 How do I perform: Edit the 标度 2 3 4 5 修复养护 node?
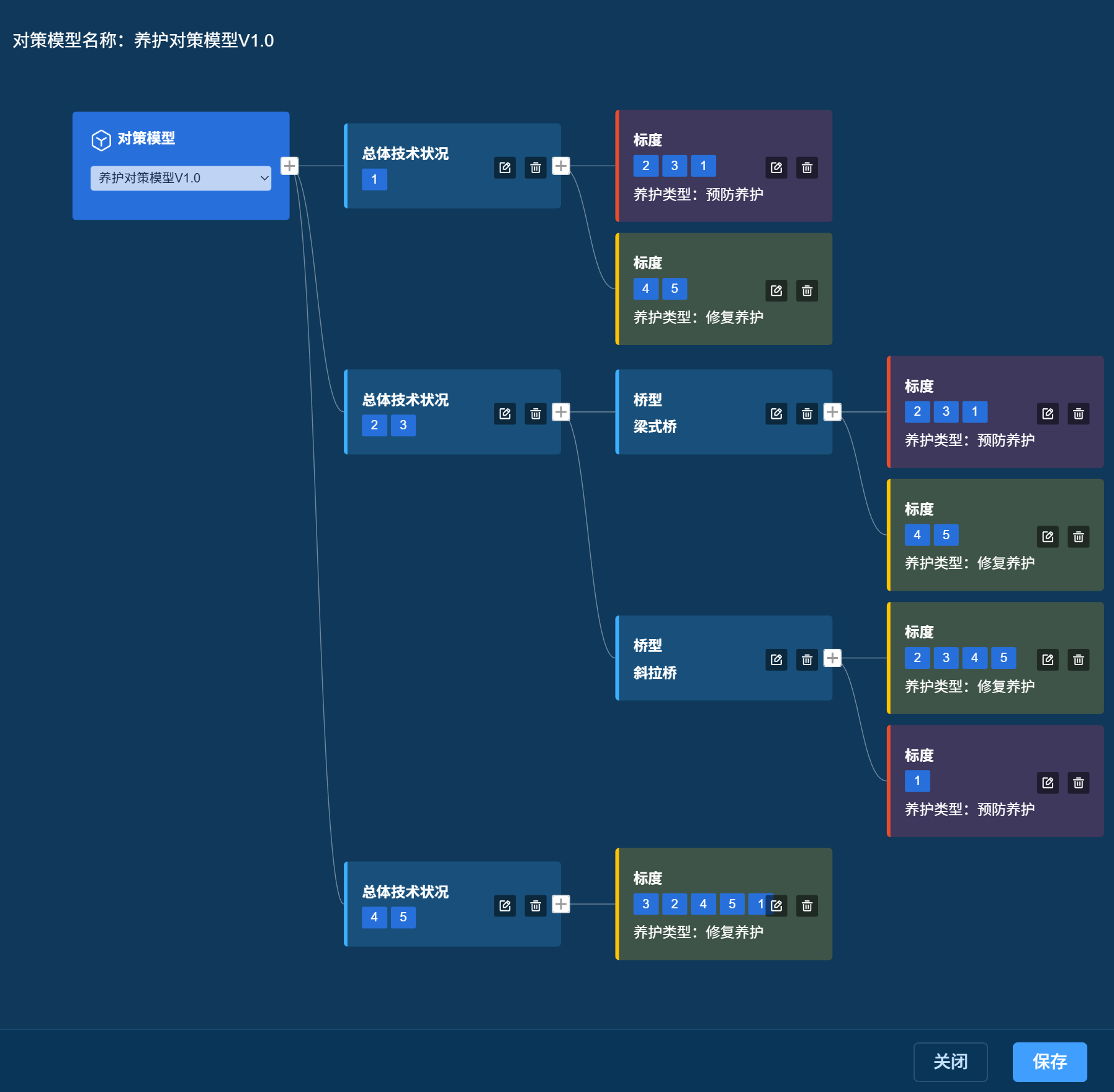(x=1048, y=660)
